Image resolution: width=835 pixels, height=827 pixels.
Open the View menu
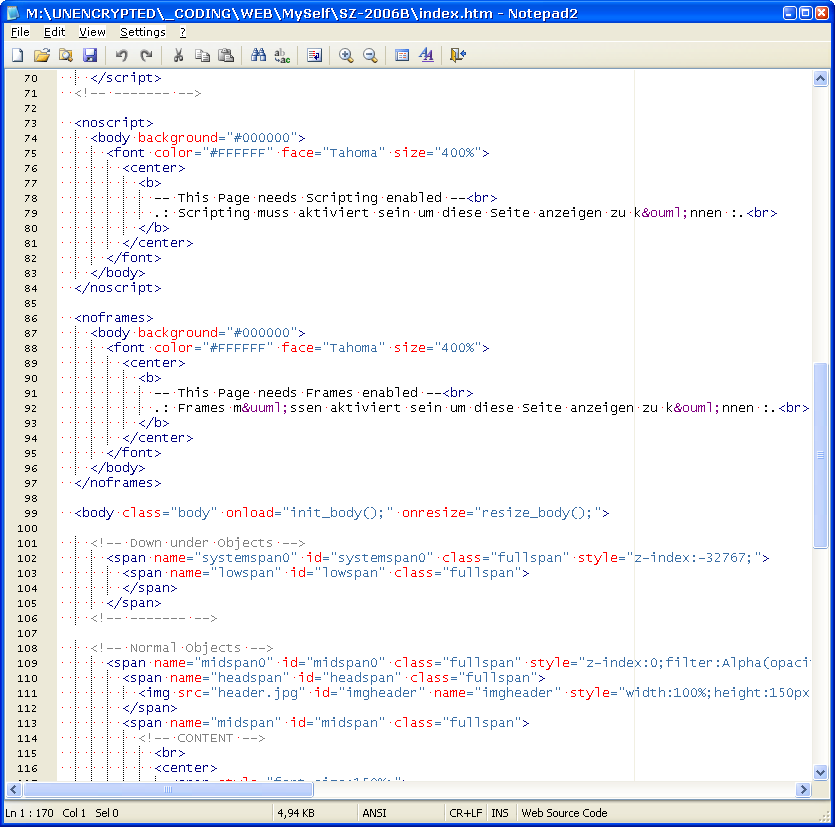coord(92,32)
